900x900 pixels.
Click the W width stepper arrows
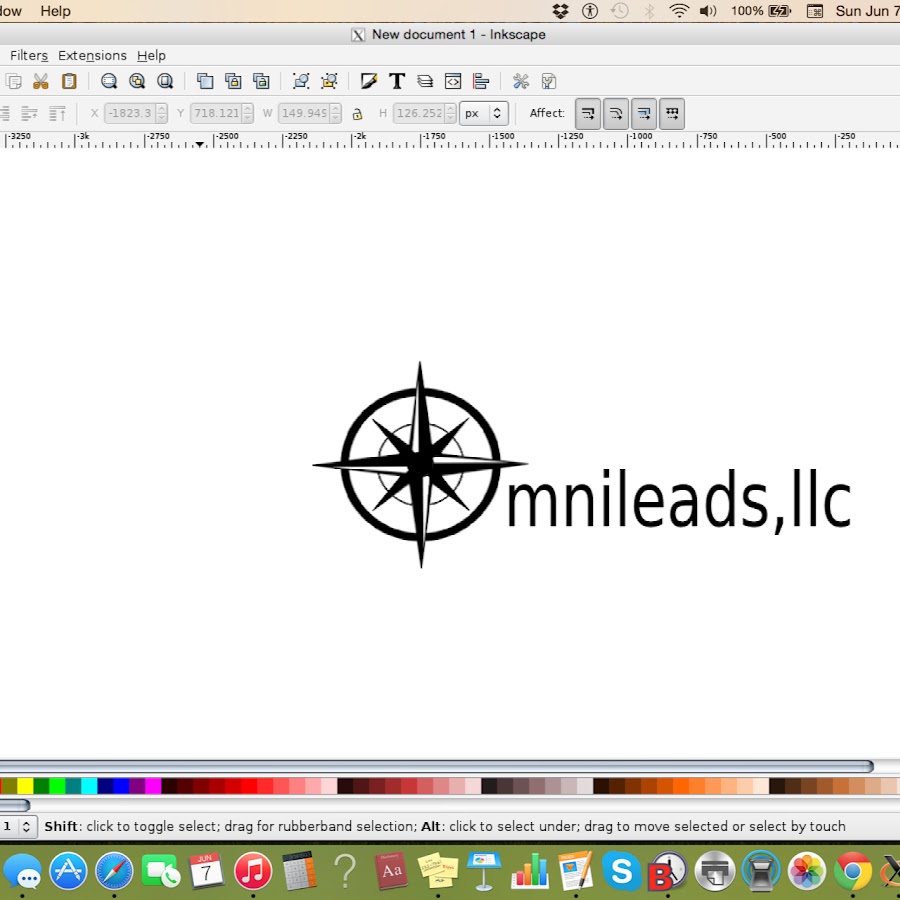coord(336,113)
